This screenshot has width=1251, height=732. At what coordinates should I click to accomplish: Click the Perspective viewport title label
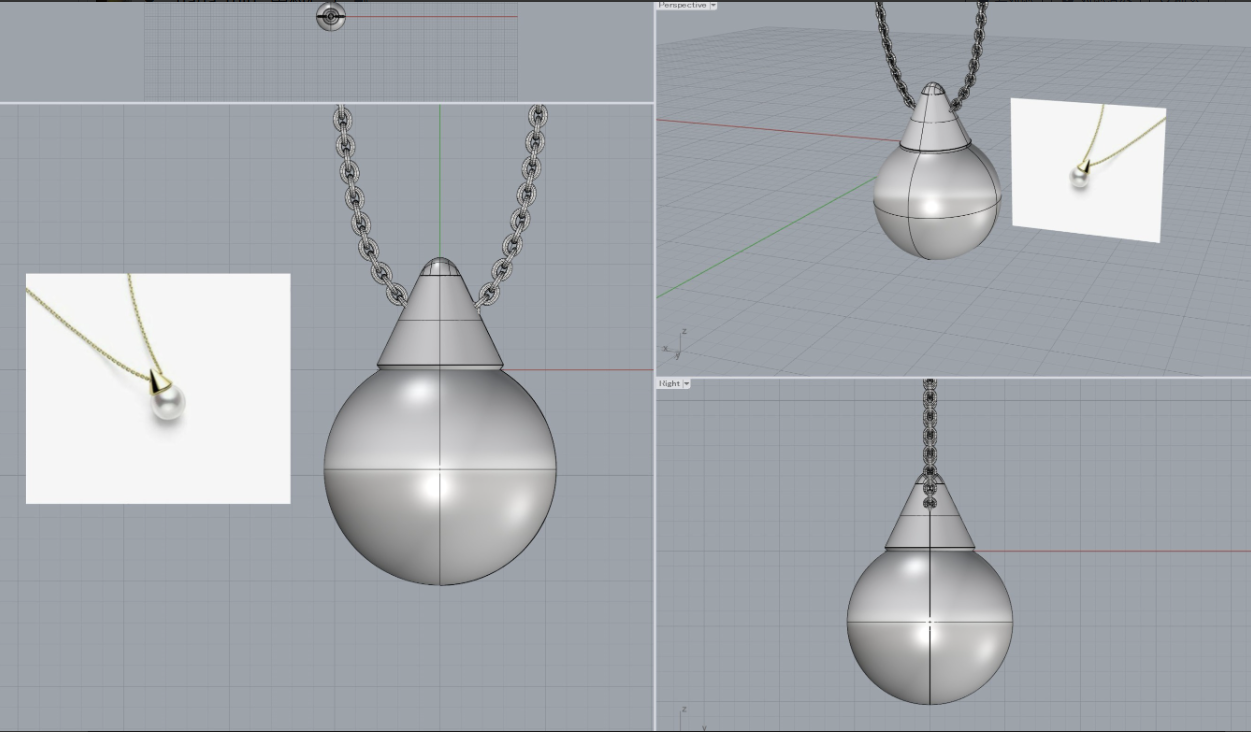[x=681, y=5]
